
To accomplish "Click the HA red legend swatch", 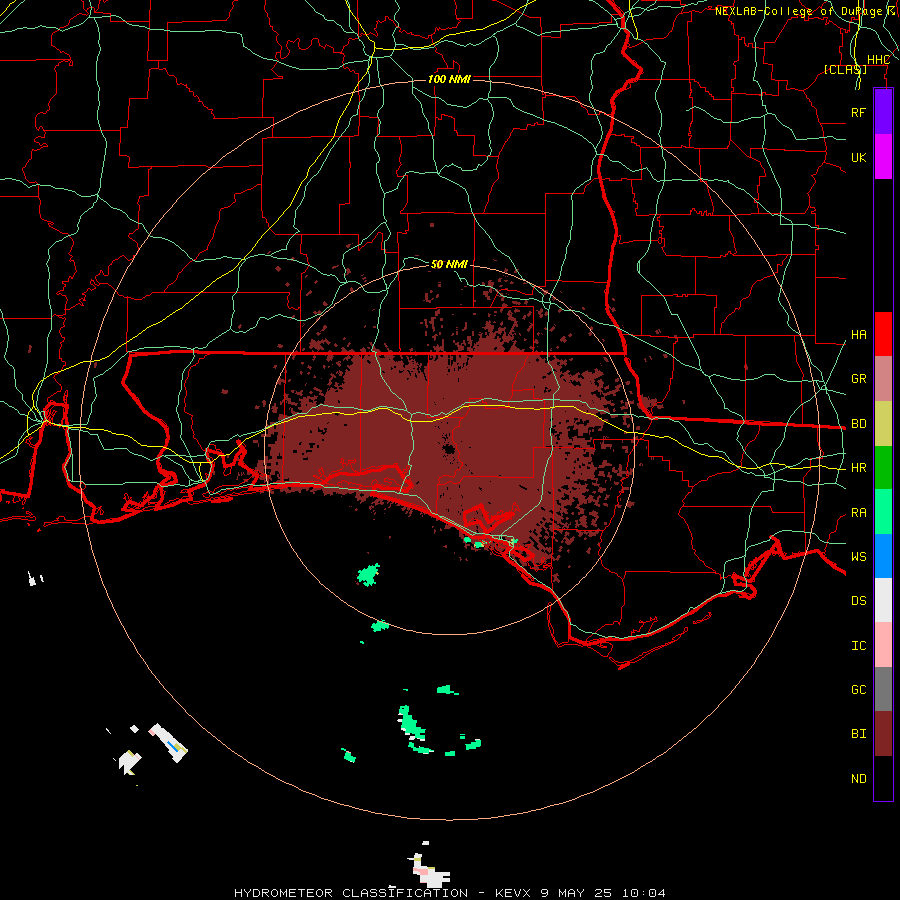I will tap(883, 334).
